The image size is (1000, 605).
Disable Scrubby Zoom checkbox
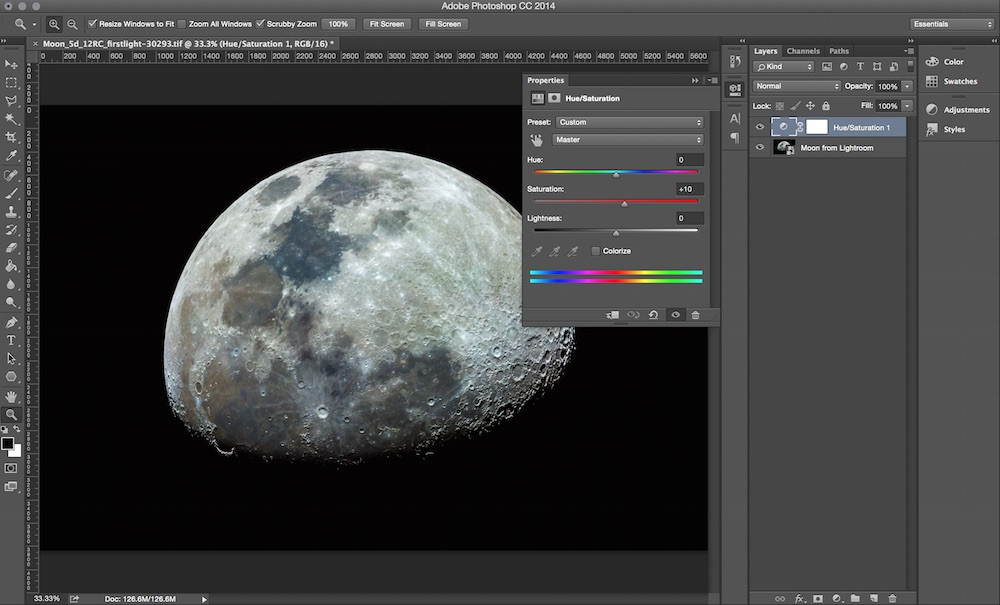click(x=260, y=24)
